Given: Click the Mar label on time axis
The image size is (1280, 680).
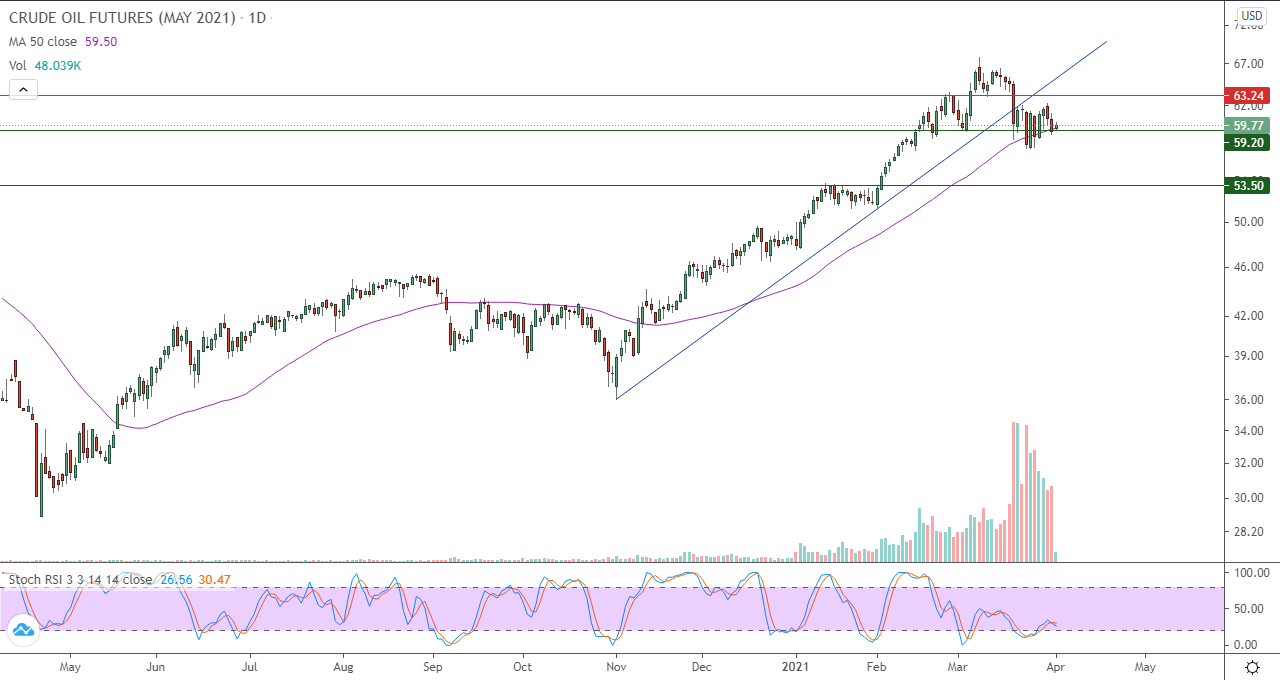Looking at the screenshot, I should click(x=958, y=665).
